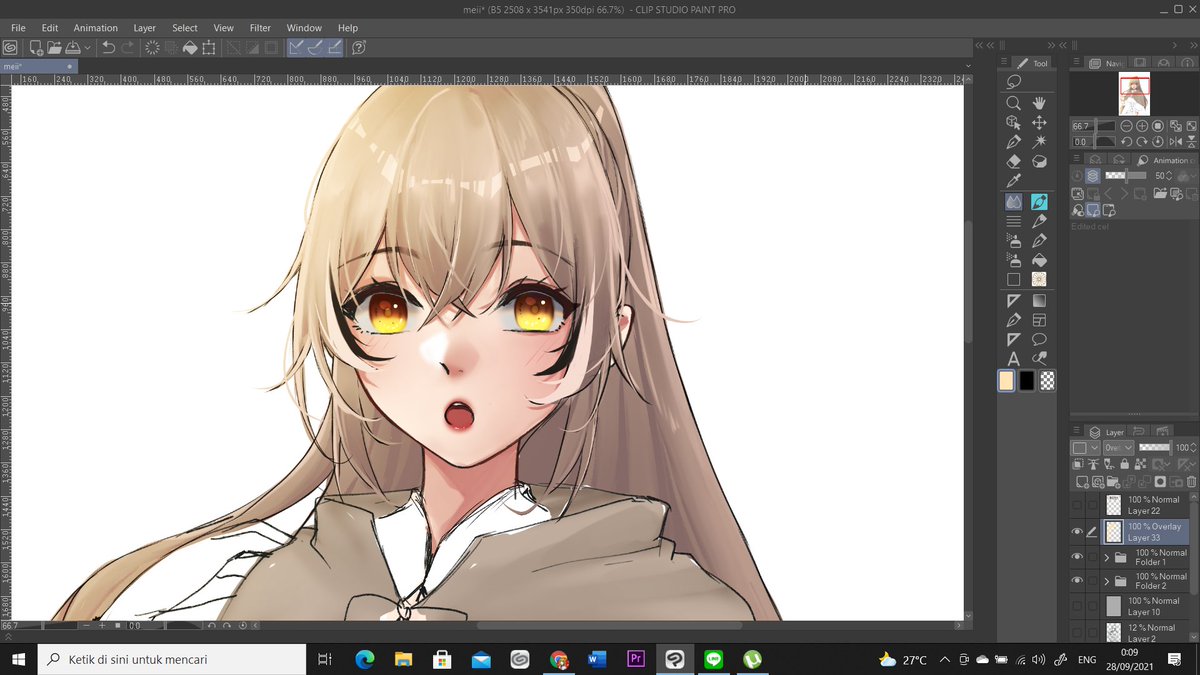Screen dimensions: 1200x675
Task: Open Premiere Pro from the taskbar
Action: click(x=635, y=659)
